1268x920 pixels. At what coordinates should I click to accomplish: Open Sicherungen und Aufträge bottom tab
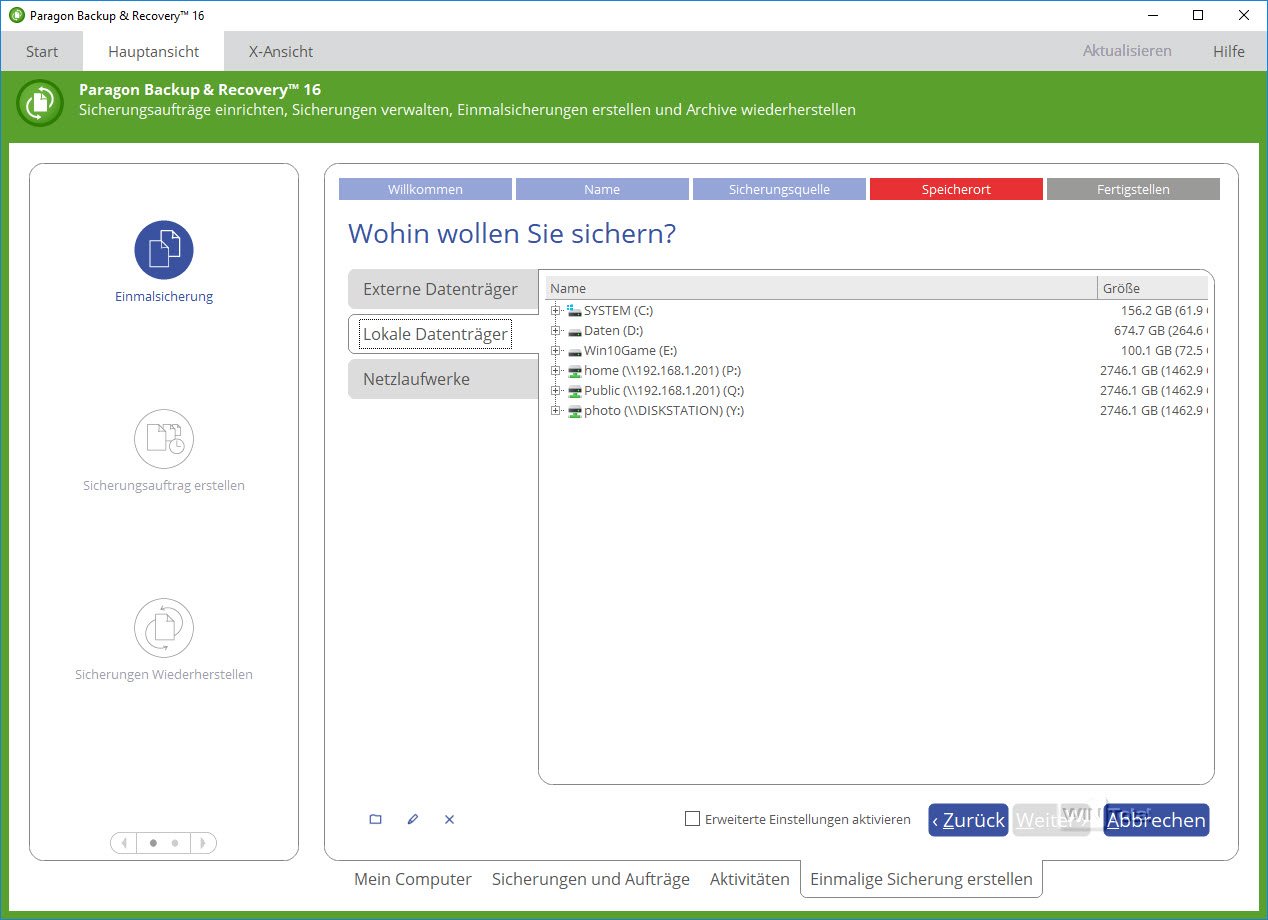pyautogui.click(x=591, y=879)
